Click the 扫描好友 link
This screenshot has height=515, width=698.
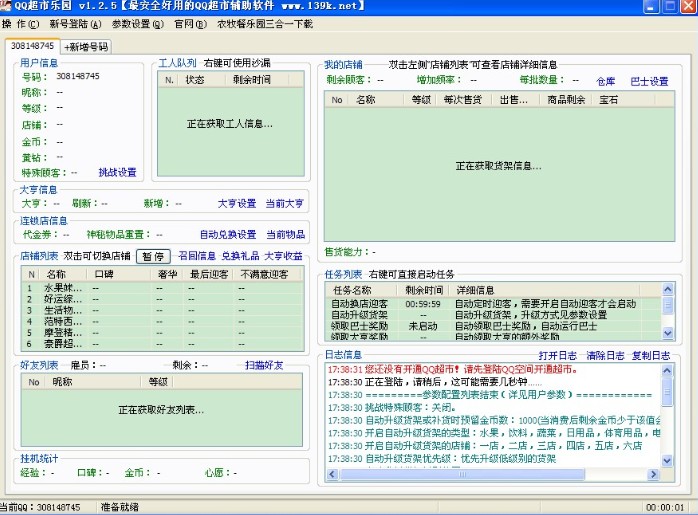point(264,365)
